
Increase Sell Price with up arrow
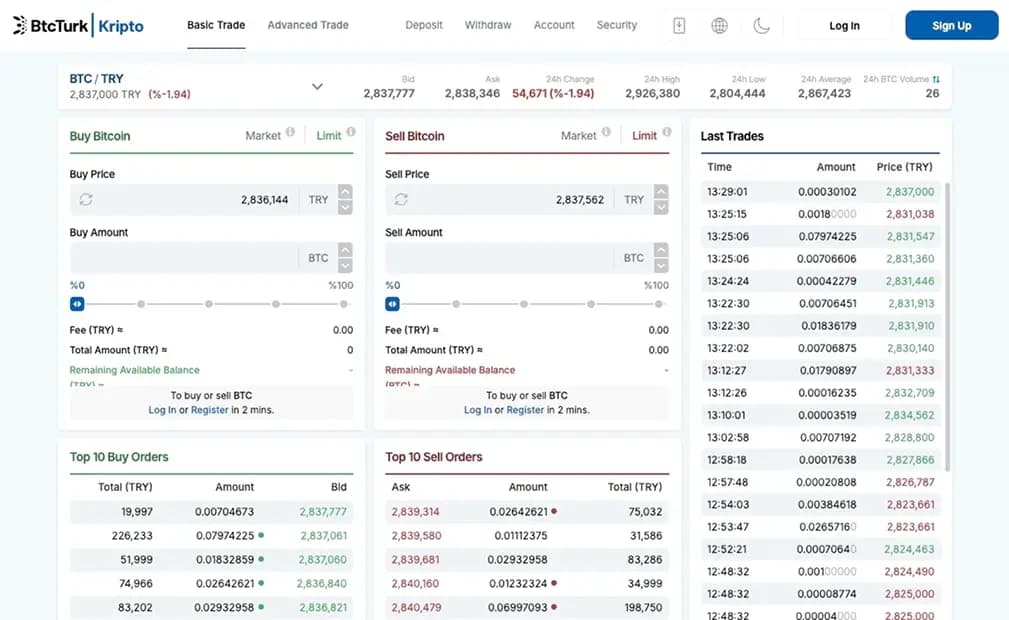(661, 192)
